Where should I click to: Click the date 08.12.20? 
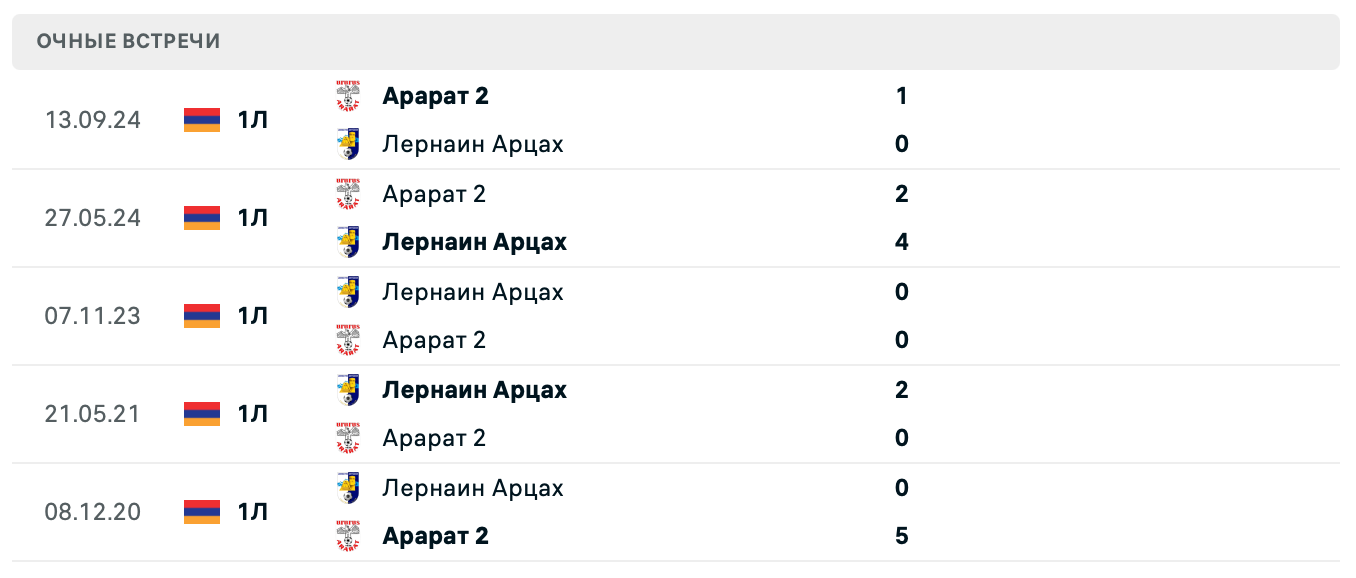click(x=93, y=511)
